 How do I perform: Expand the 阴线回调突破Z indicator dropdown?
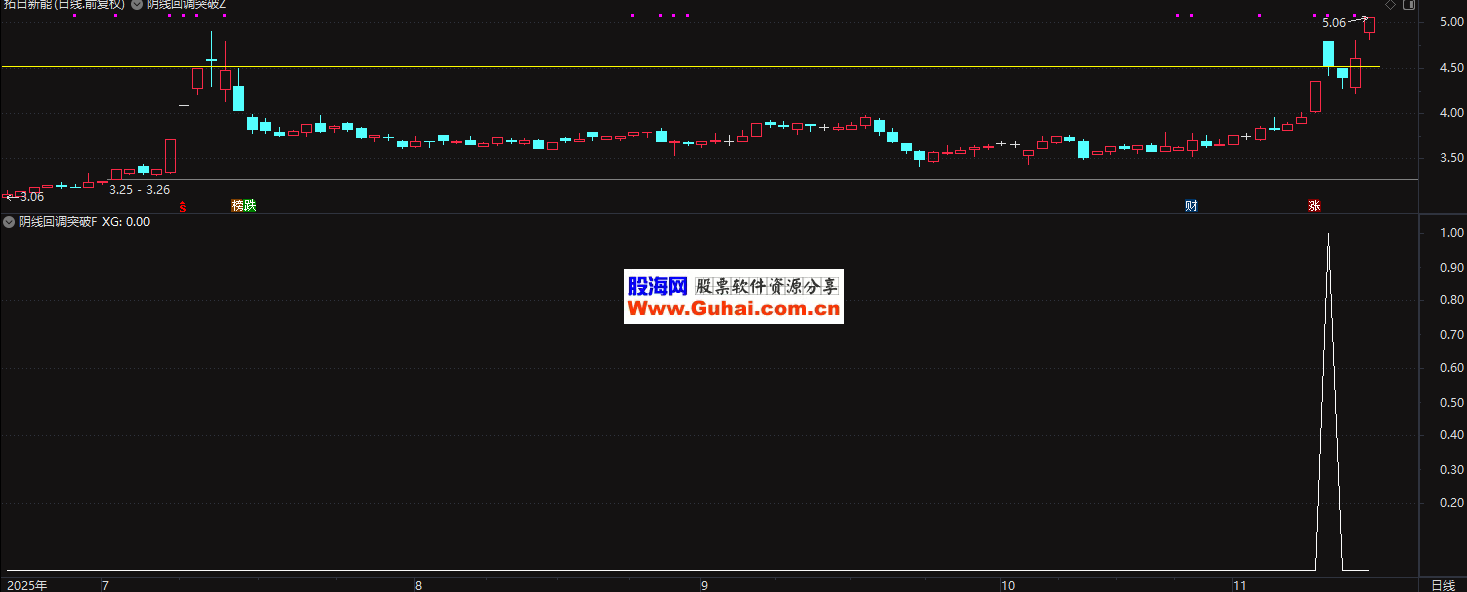137,5
